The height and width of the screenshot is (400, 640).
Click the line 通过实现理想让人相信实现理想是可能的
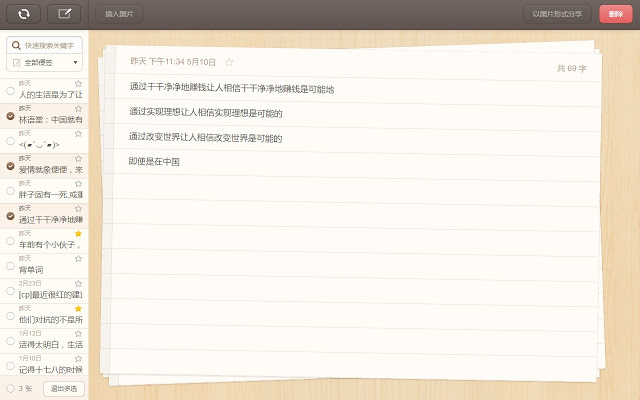coord(206,113)
